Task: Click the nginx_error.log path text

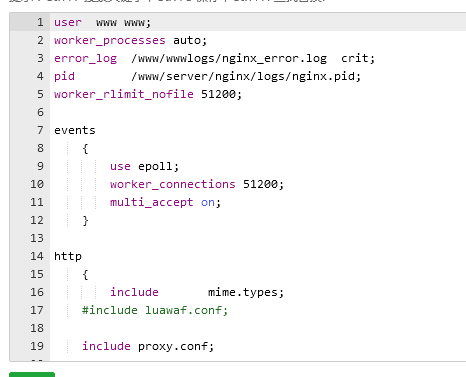Action: click(229, 58)
